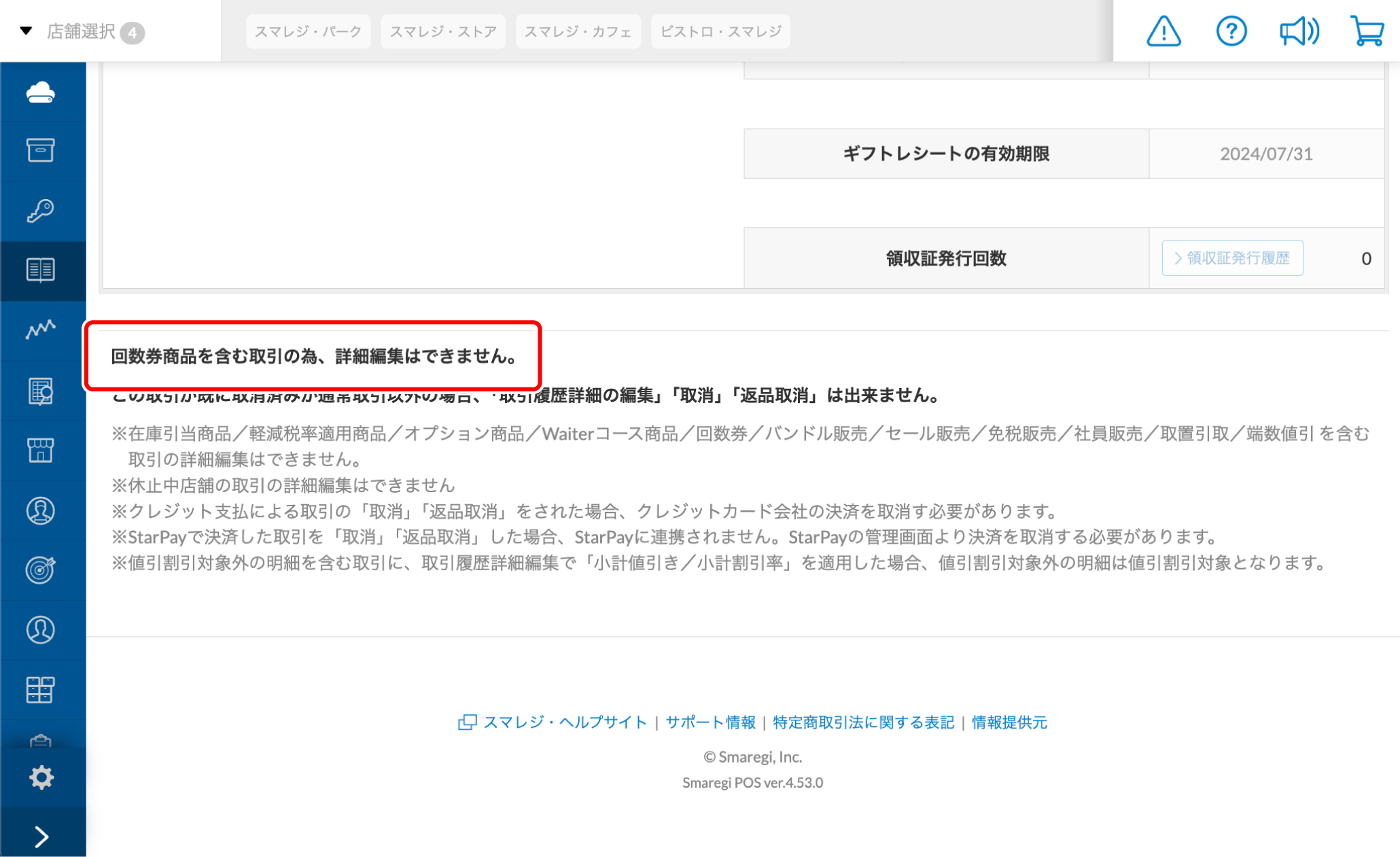Open the help question mark icon

point(1231,31)
